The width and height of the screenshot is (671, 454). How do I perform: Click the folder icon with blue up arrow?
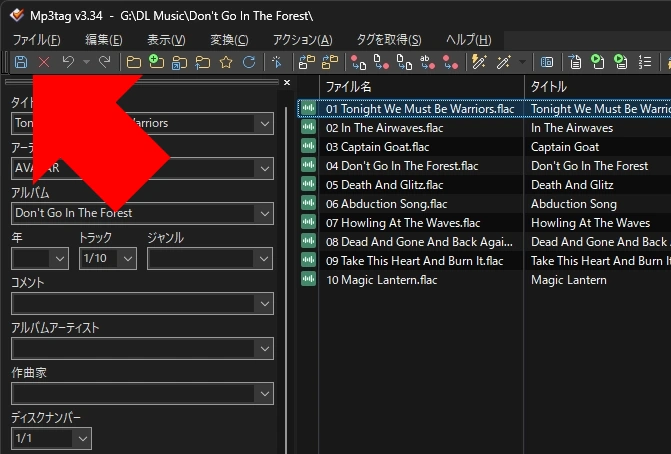click(202, 62)
